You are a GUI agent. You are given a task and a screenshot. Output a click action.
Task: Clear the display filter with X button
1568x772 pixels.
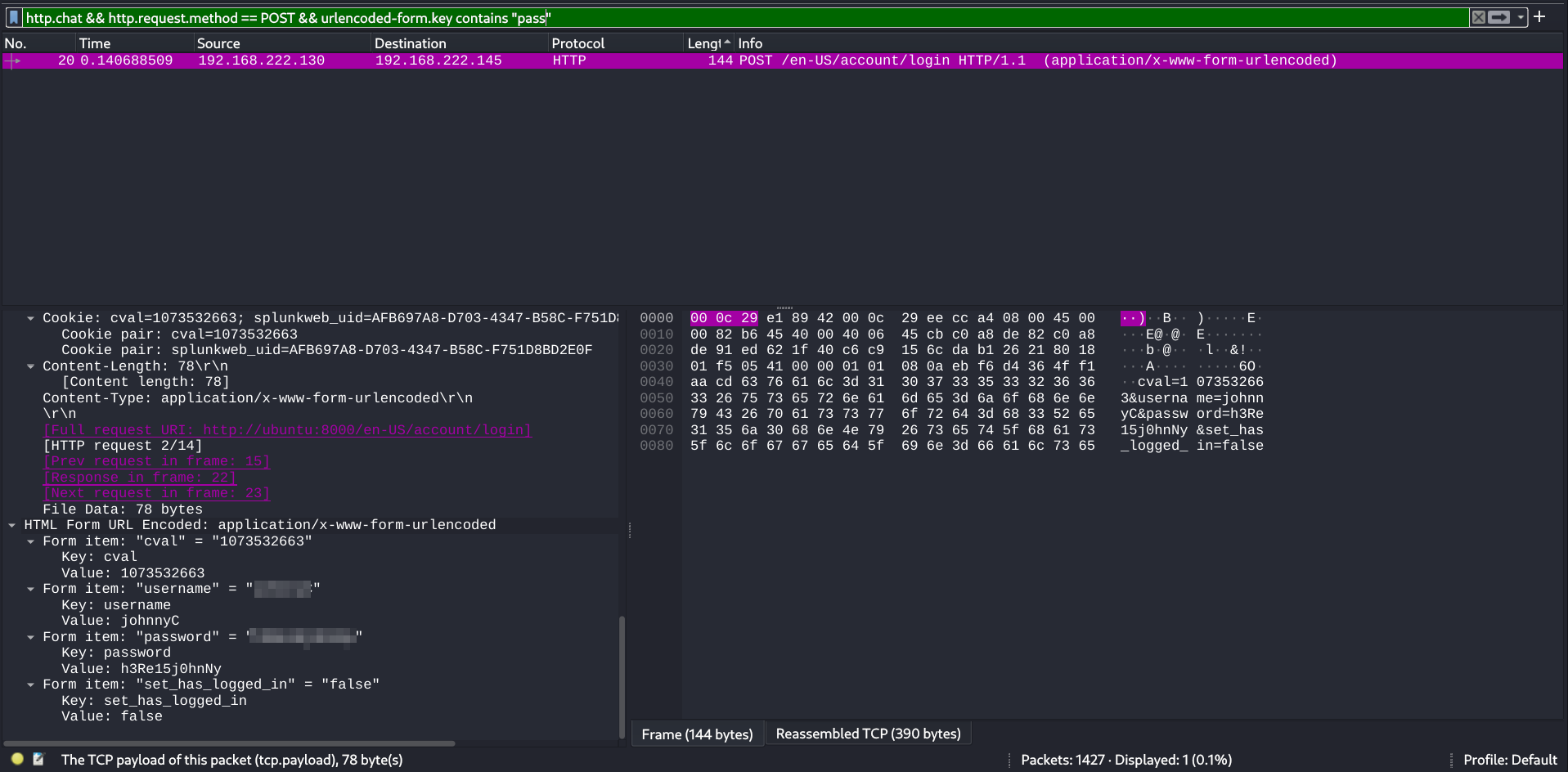pyautogui.click(x=1478, y=17)
